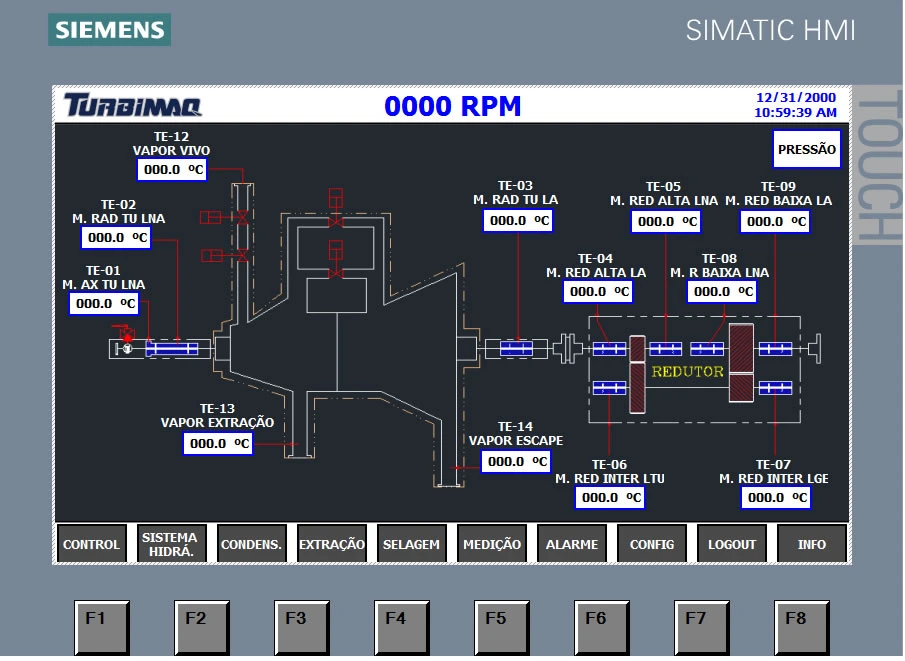Click the reducer bearing under TE-05
Image resolution: width=905 pixels, height=661 pixels.
coord(665,349)
